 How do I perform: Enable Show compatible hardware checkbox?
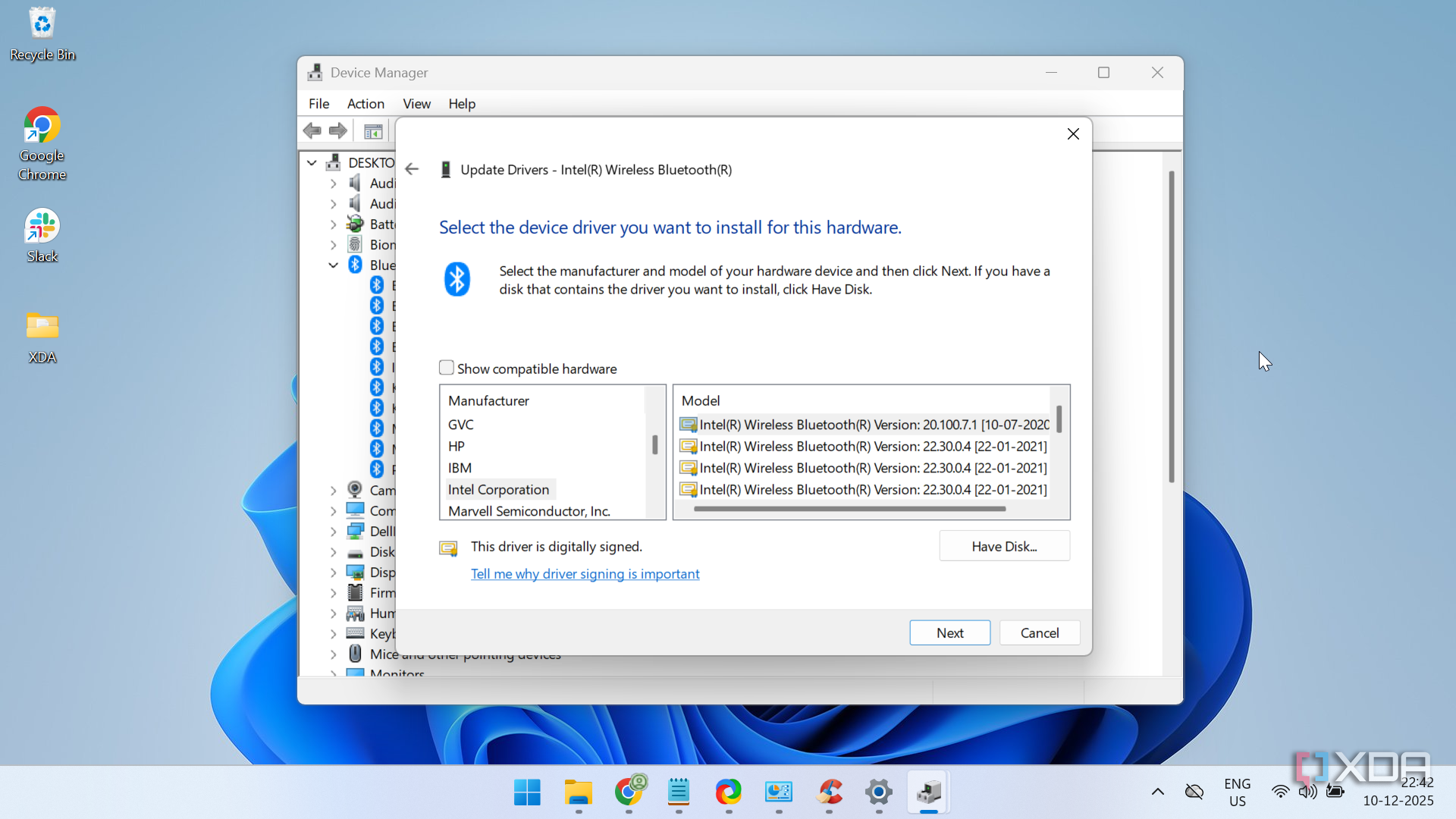(x=447, y=368)
